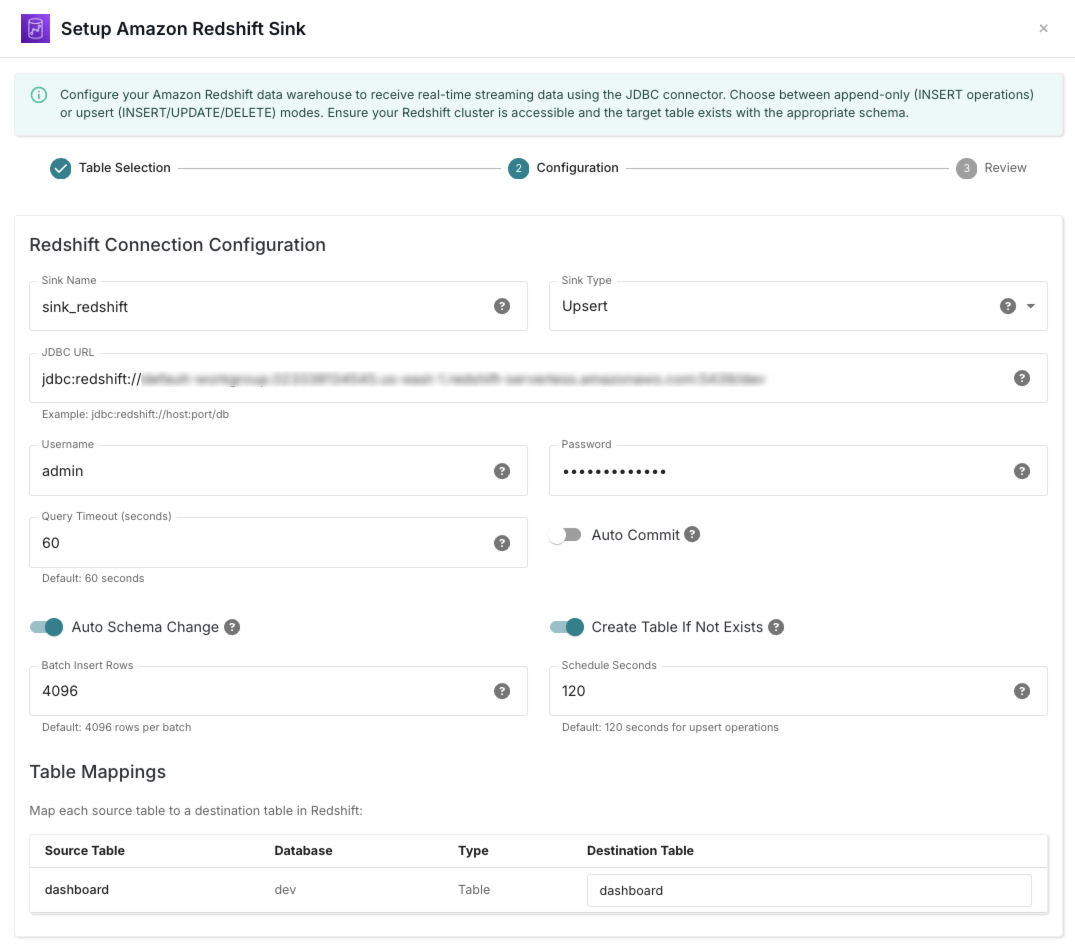
Task: Open the Sink Type dropdown arrow
Action: point(1030,306)
